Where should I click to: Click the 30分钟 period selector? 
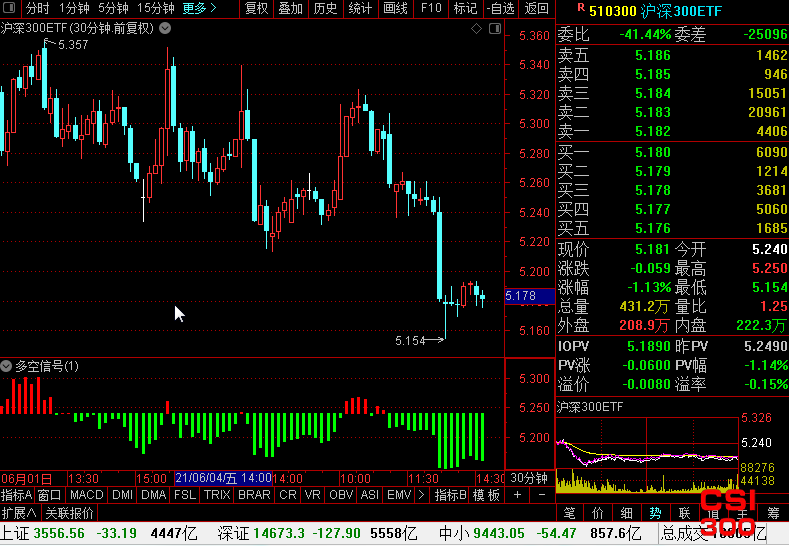[529, 478]
